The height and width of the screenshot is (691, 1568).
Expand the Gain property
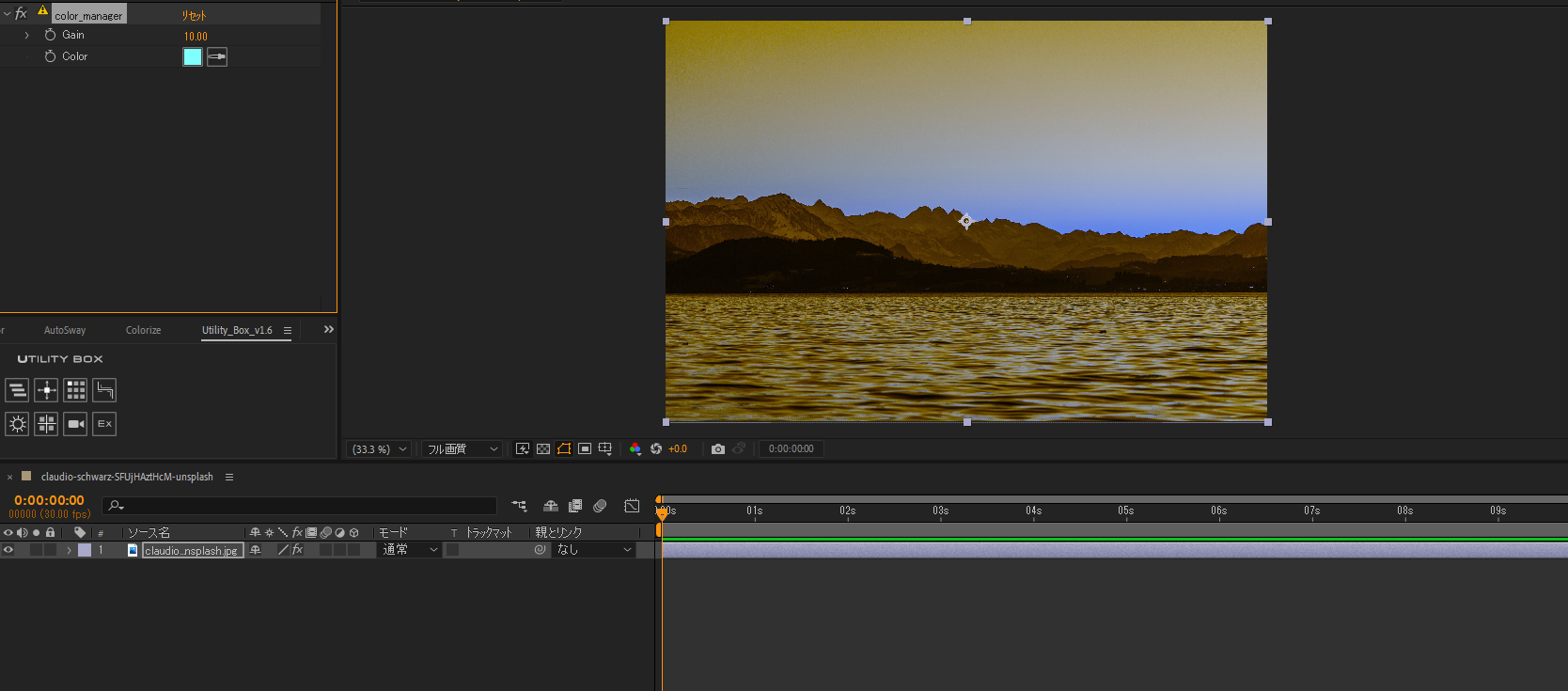pyautogui.click(x=26, y=35)
